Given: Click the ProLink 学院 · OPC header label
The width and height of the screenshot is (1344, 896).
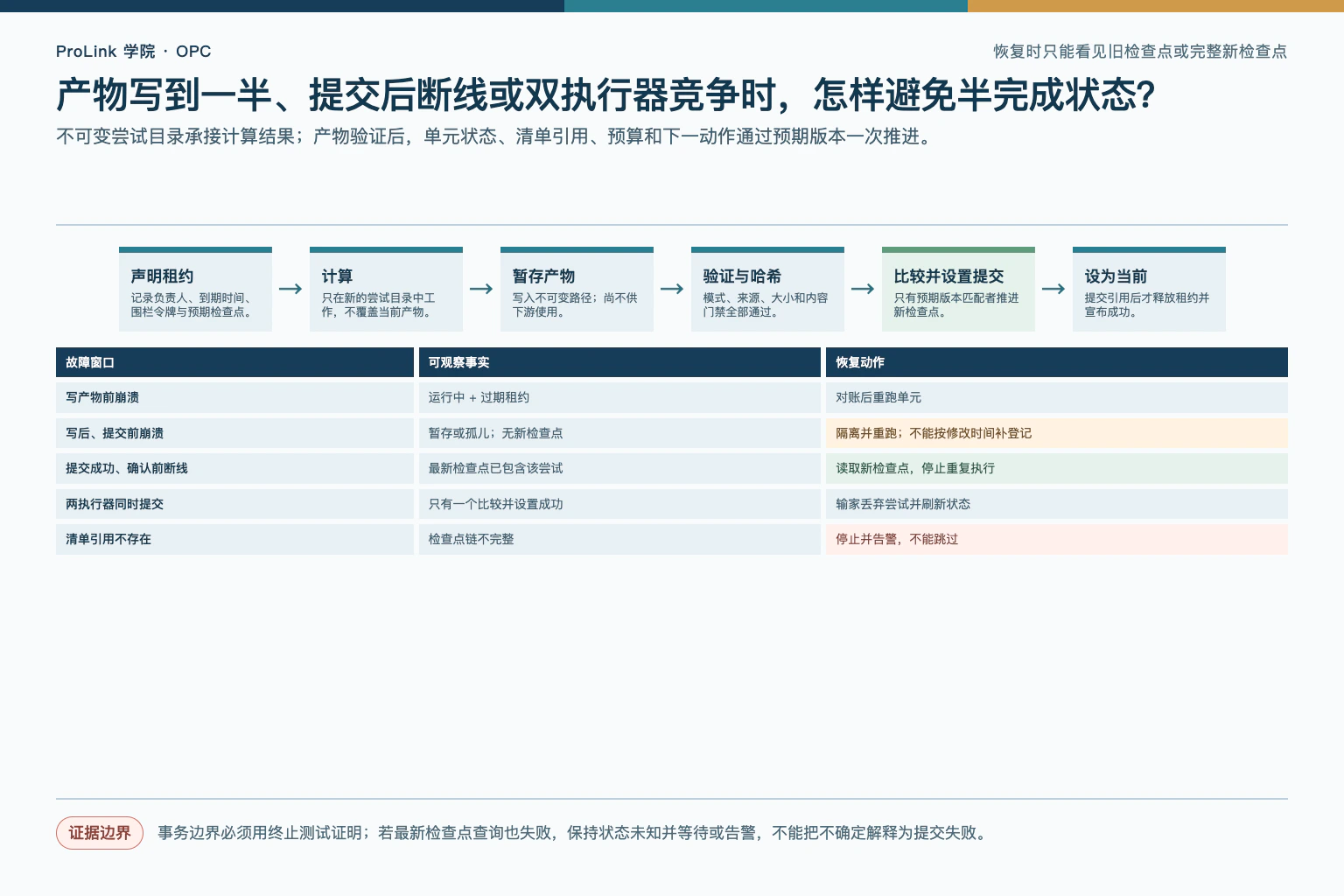Looking at the screenshot, I should (x=134, y=52).
